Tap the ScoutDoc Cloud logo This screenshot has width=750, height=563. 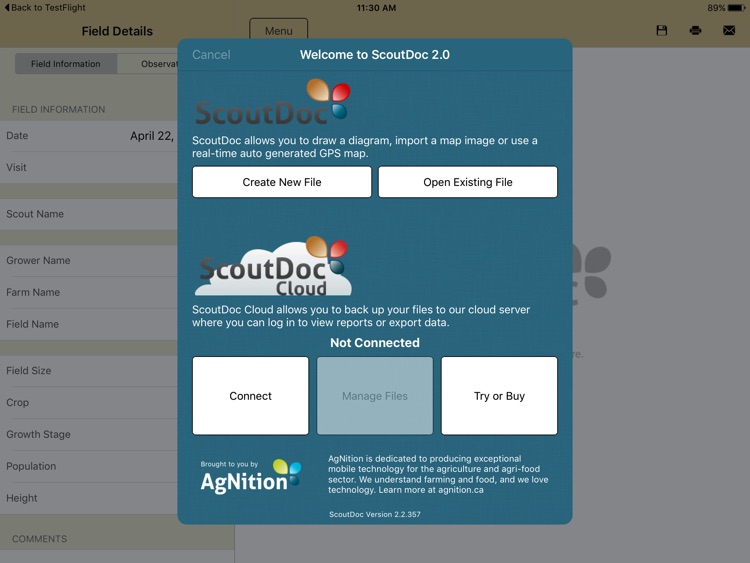[273, 266]
